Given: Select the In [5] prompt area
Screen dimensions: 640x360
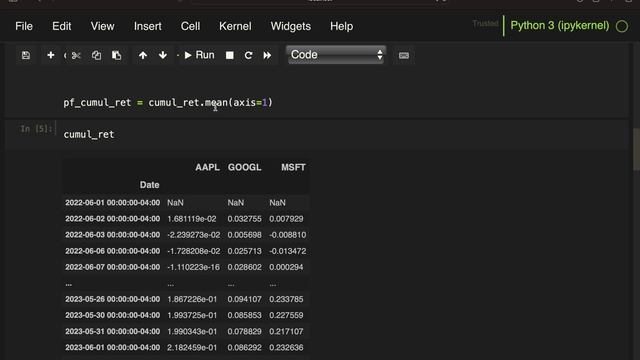Looking at the screenshot, I should pyautogui.click(x=36, y=129).
